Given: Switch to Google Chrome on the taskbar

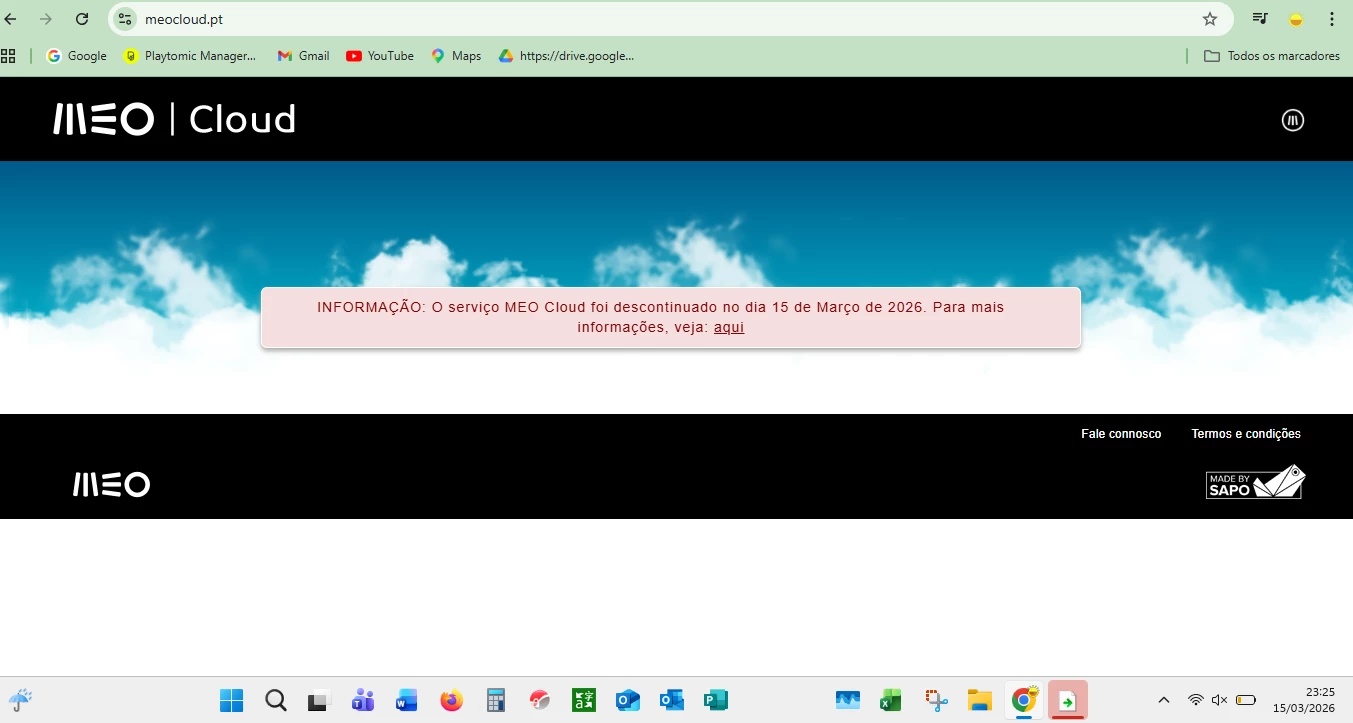Looking at the screenshot, I should (x=1024, y=700).
